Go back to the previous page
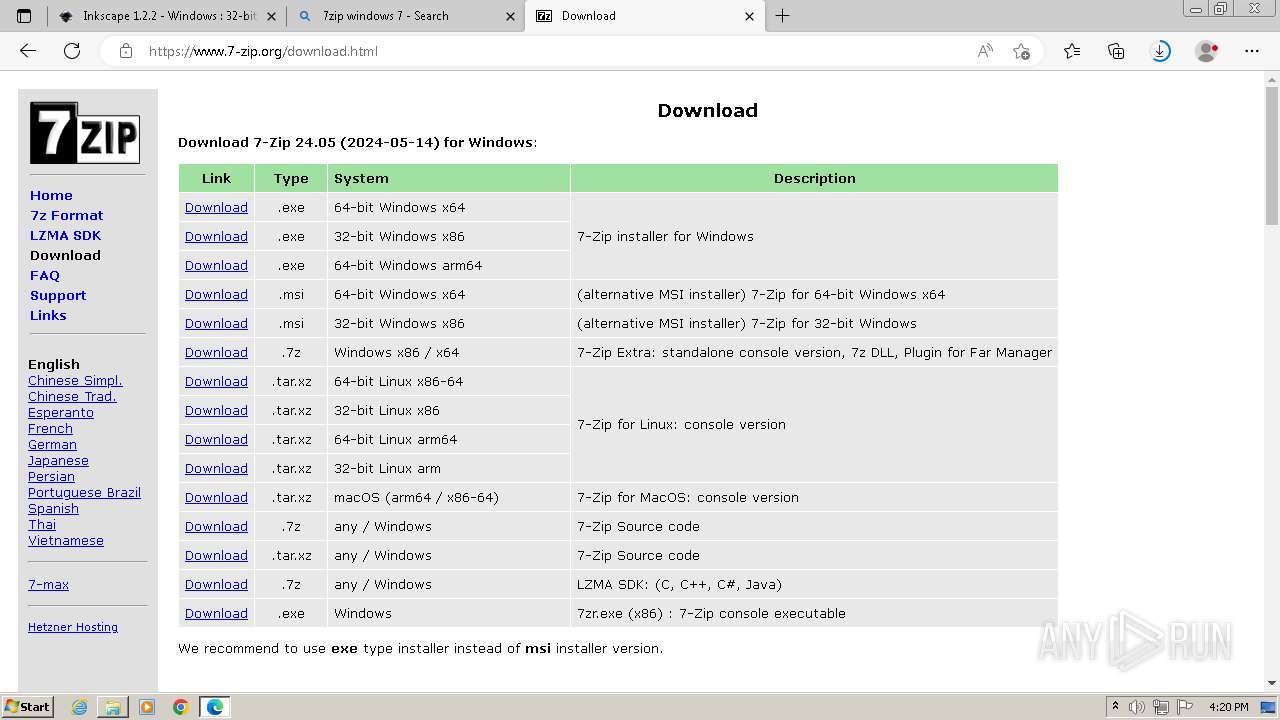 pos(28,51)
